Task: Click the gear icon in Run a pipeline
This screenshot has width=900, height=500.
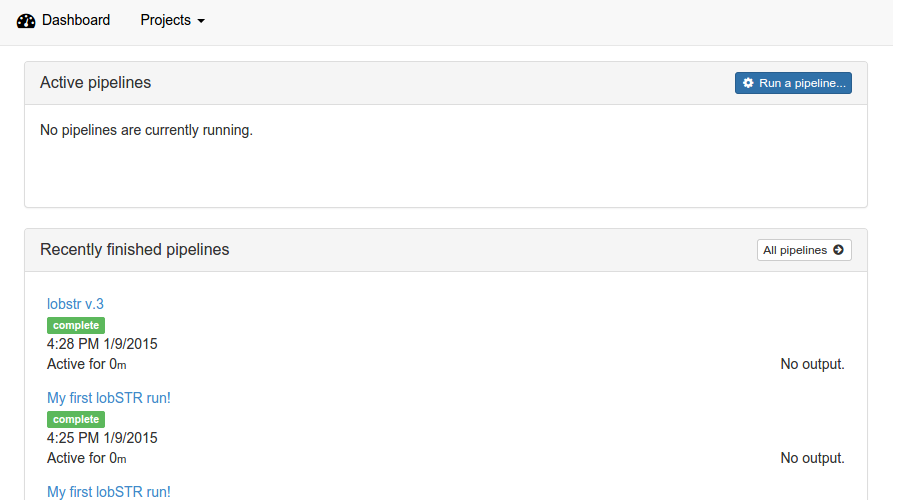Action: point(748,83)
